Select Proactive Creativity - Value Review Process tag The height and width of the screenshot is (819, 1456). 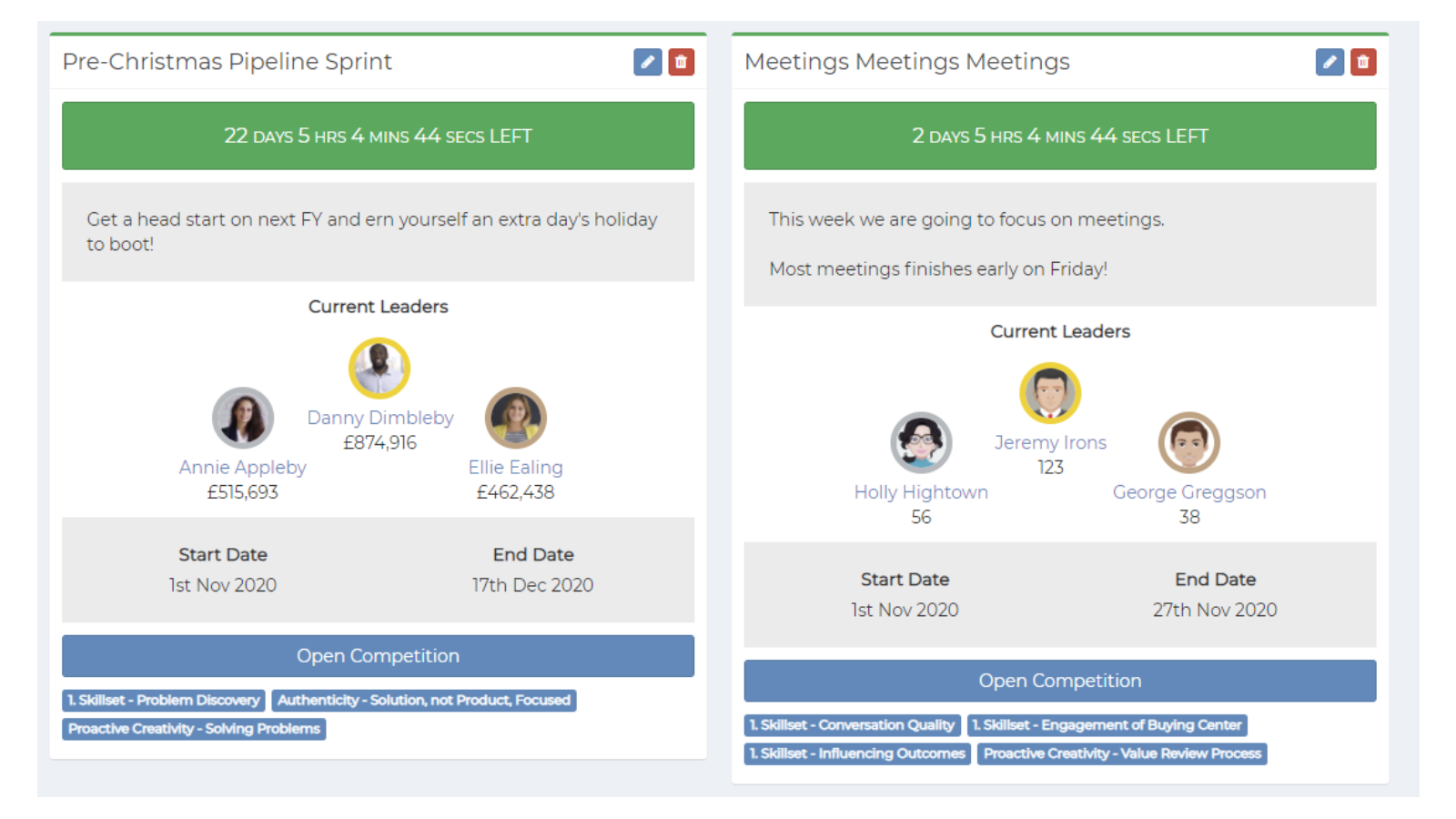(1122, 753)
